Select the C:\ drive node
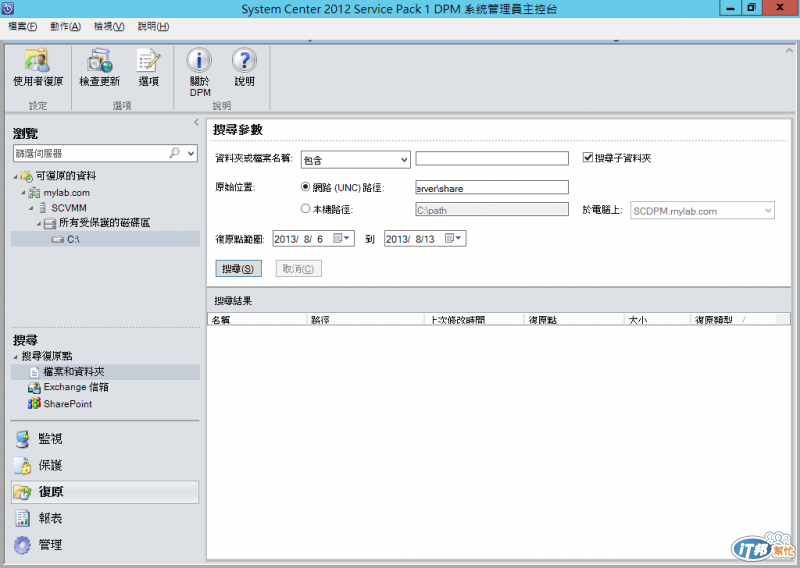This screenshot has height=568, width=800. 73,239
